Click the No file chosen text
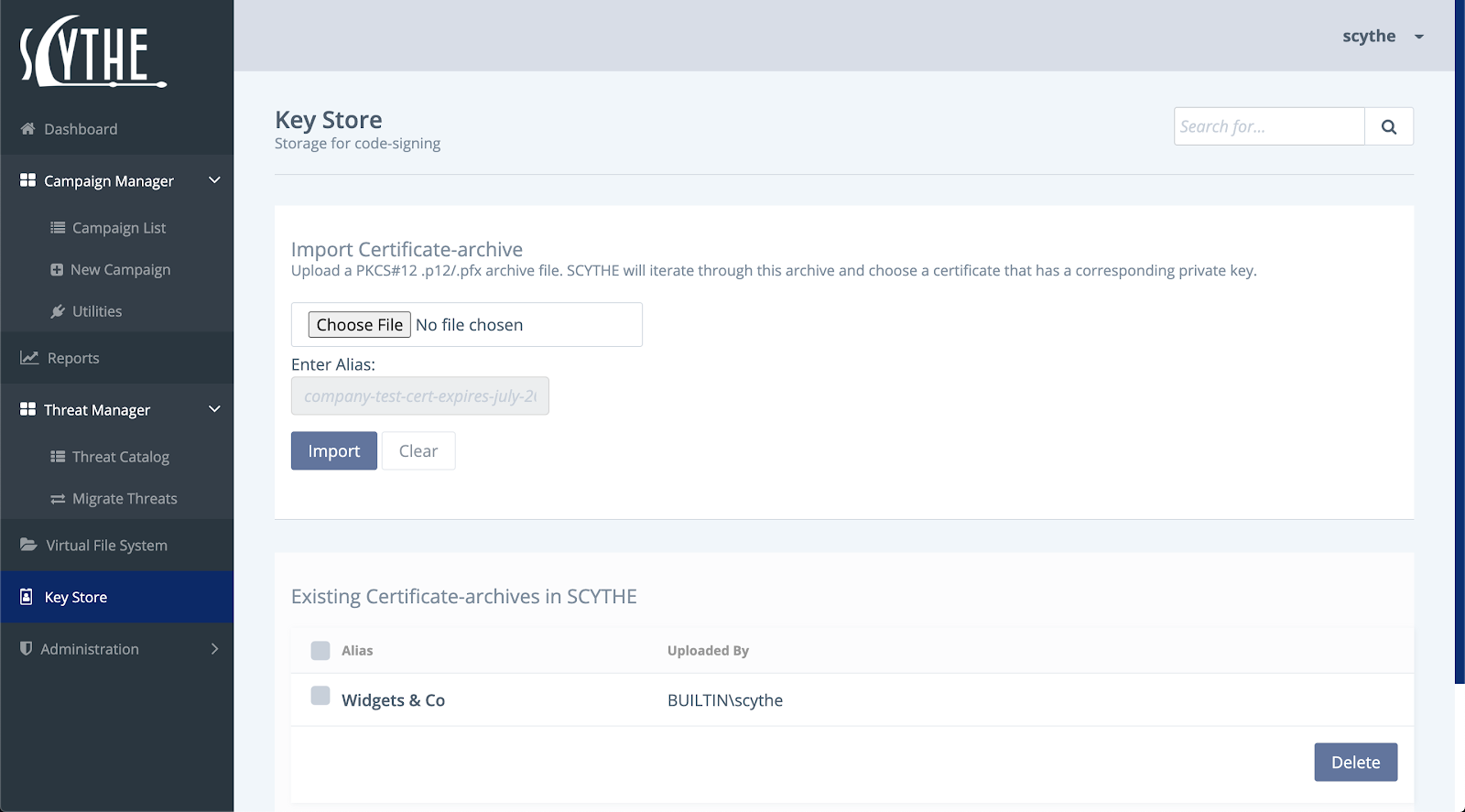 470,325
